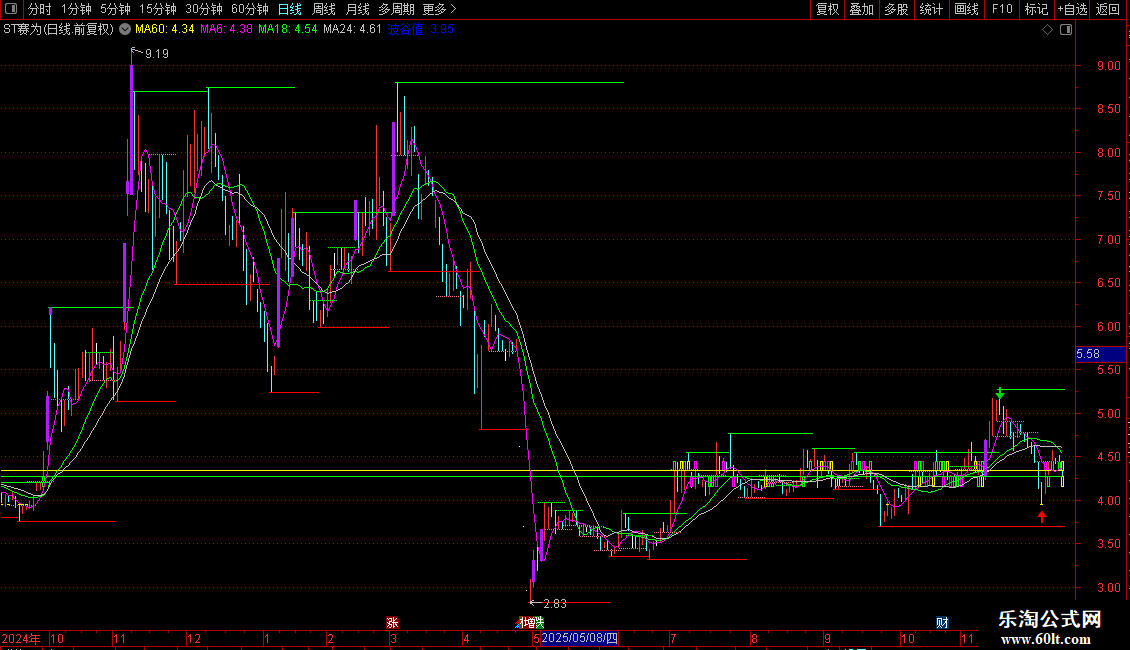The height and width of the screenshot is (650, 1130).
Task: Open the 复权 adjustment menu
Action: [x=827, y=9]
